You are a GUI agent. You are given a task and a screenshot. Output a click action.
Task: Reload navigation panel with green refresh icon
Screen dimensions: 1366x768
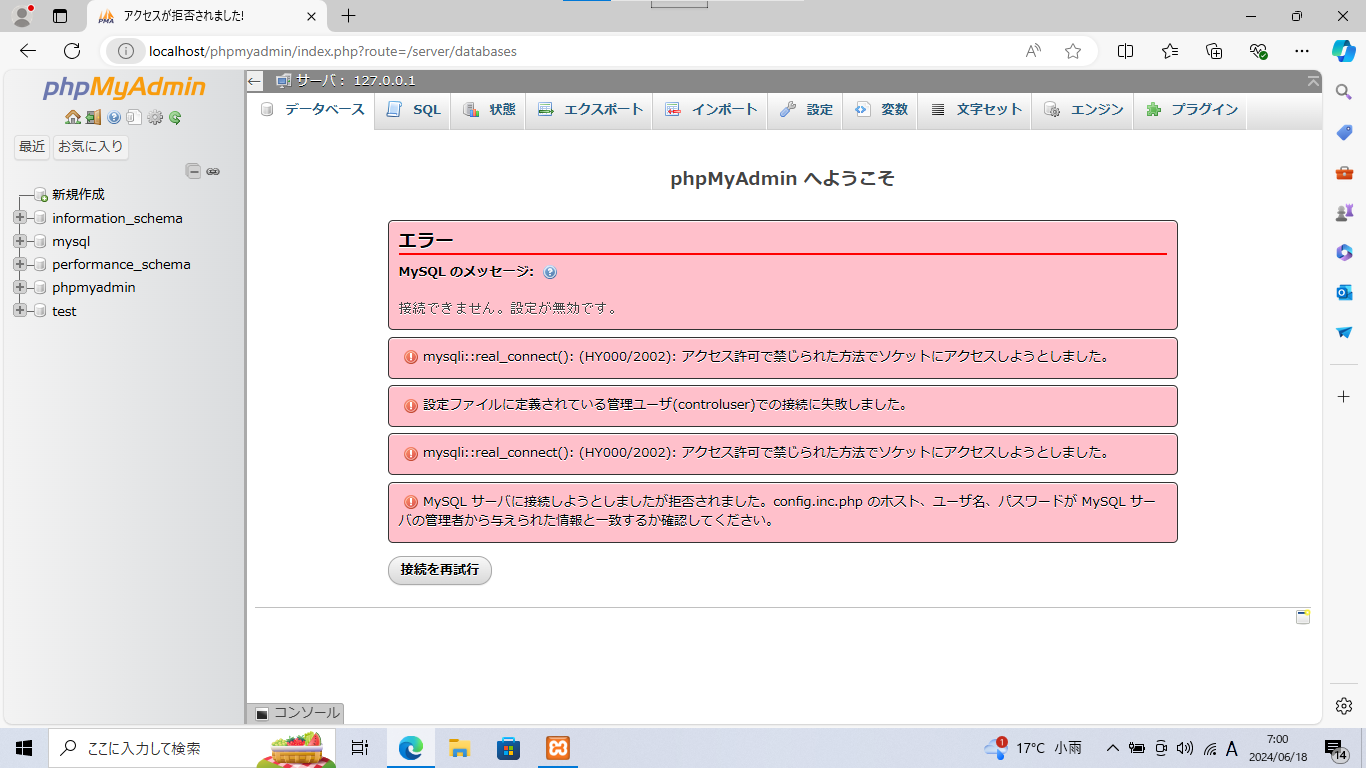point(175,117)
